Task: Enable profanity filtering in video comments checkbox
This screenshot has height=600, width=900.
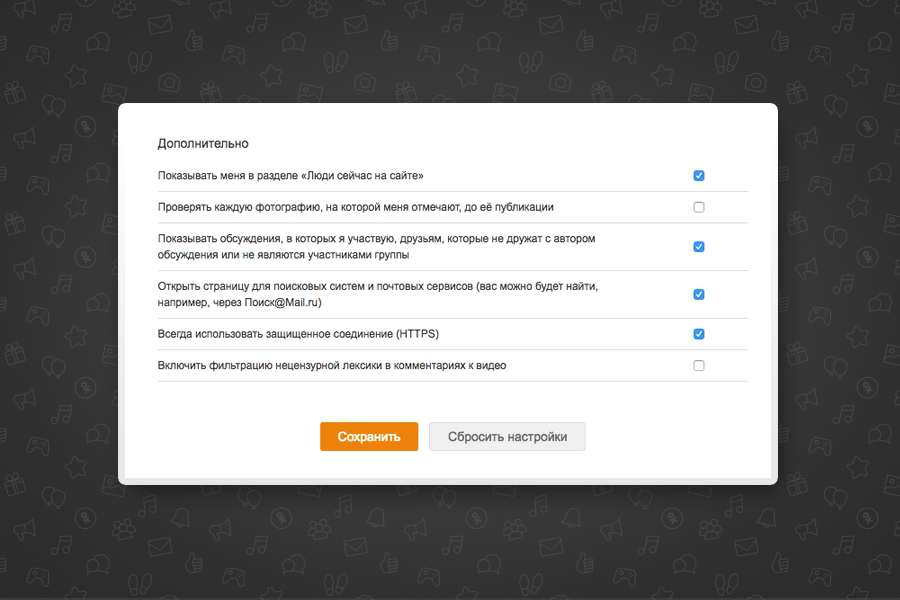Action: (x=699, y=366)
